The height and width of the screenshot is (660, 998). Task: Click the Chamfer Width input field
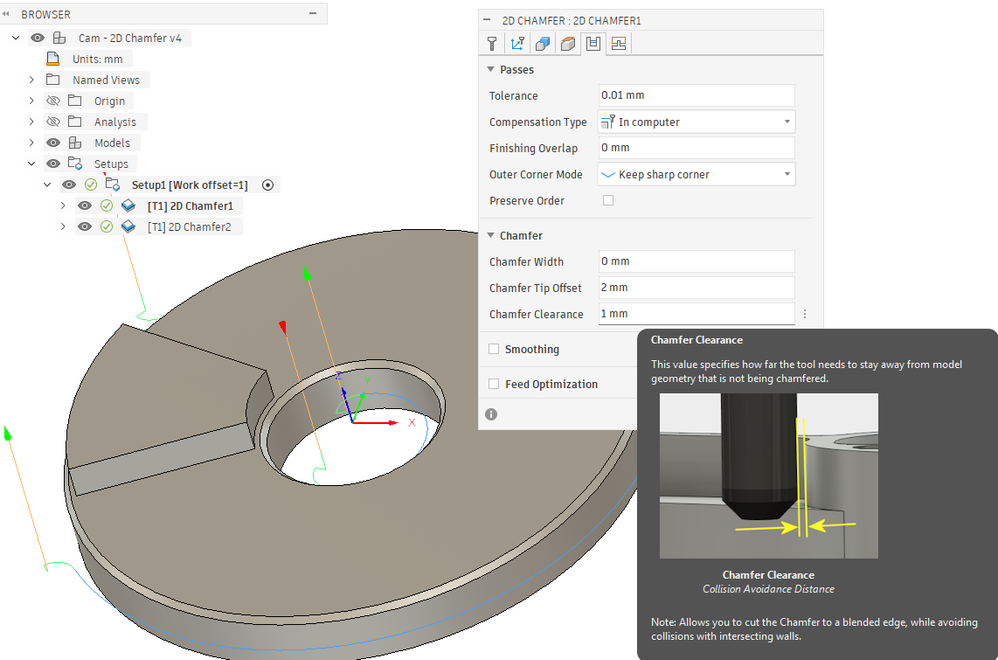pos(696,262)
